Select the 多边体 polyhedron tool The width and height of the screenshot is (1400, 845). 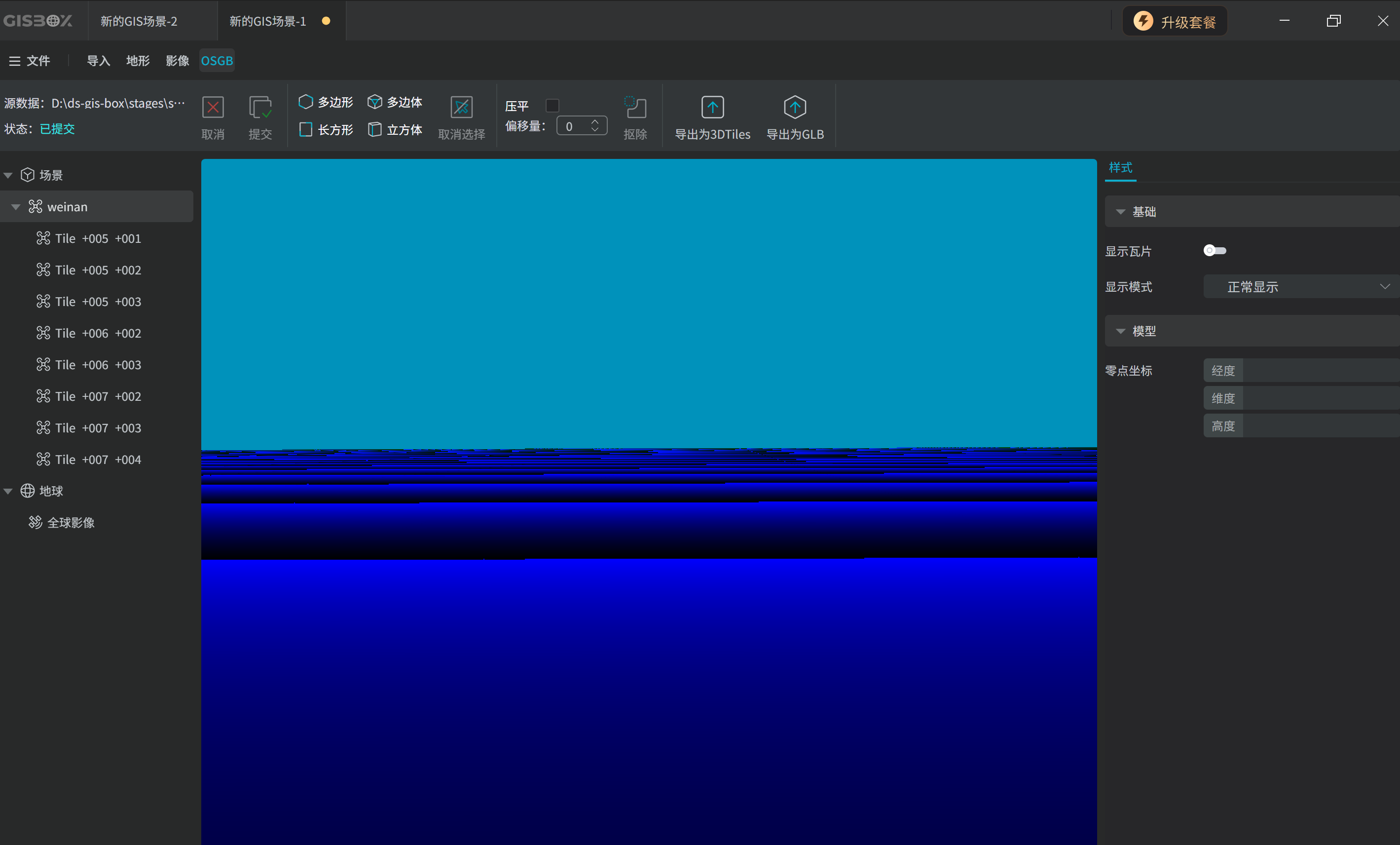(x=395, y=102)
